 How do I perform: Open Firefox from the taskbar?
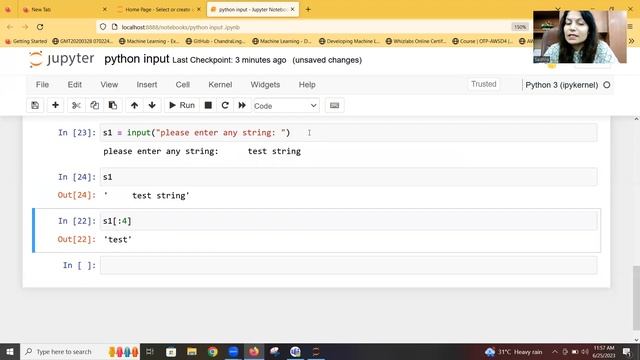point(254,351)
